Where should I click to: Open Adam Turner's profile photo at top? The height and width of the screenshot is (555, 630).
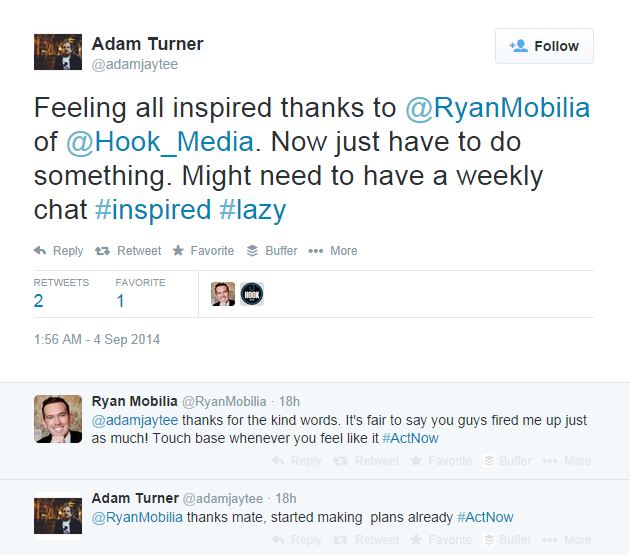(x=57, y=51)
